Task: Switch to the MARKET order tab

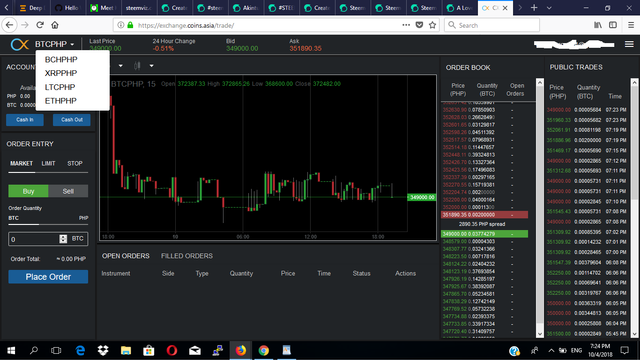Action: 21,163
